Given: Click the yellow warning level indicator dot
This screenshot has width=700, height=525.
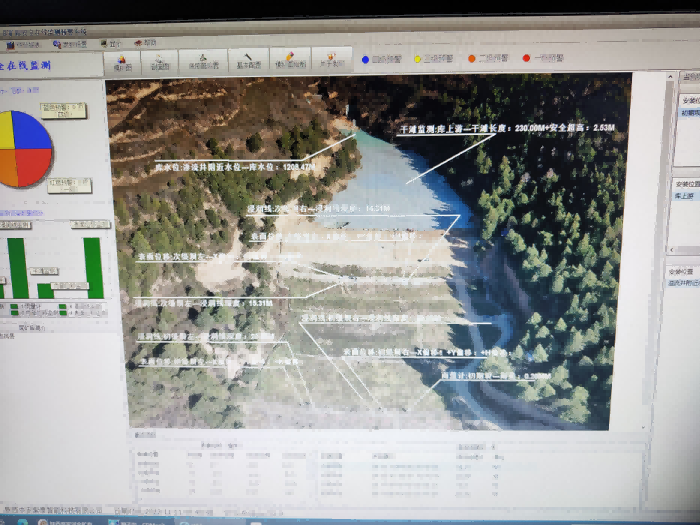Looking at the screenshot, I should coord(418,59).
